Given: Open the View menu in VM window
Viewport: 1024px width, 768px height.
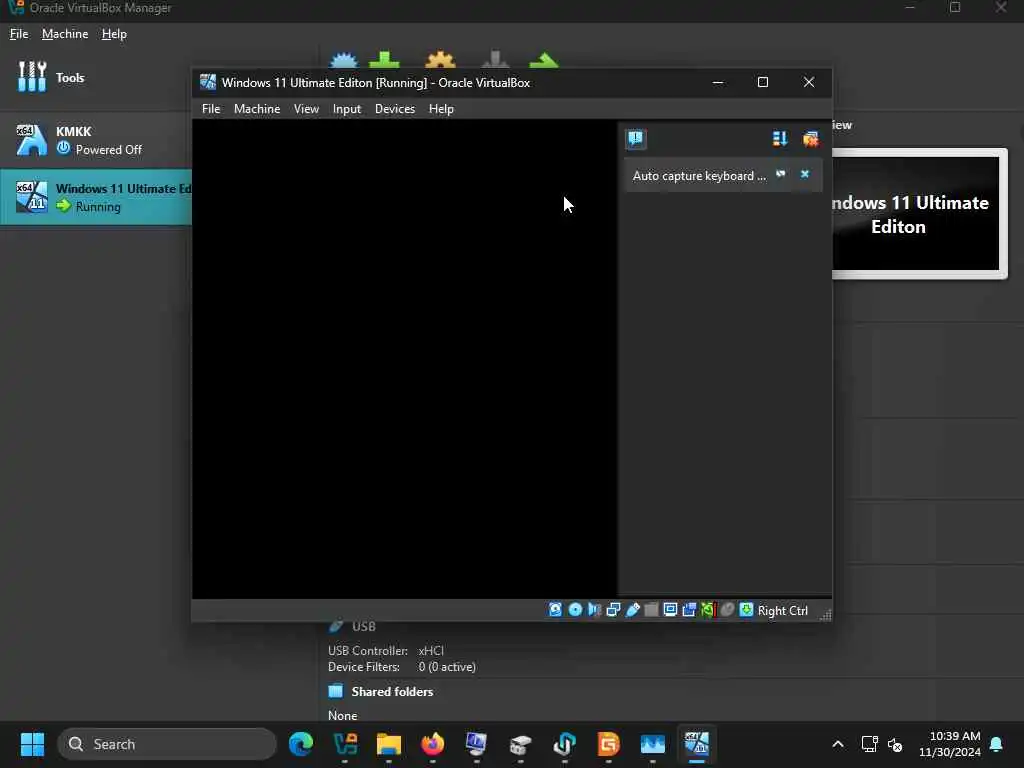Looking at the screenshot, I should point(306,109).
